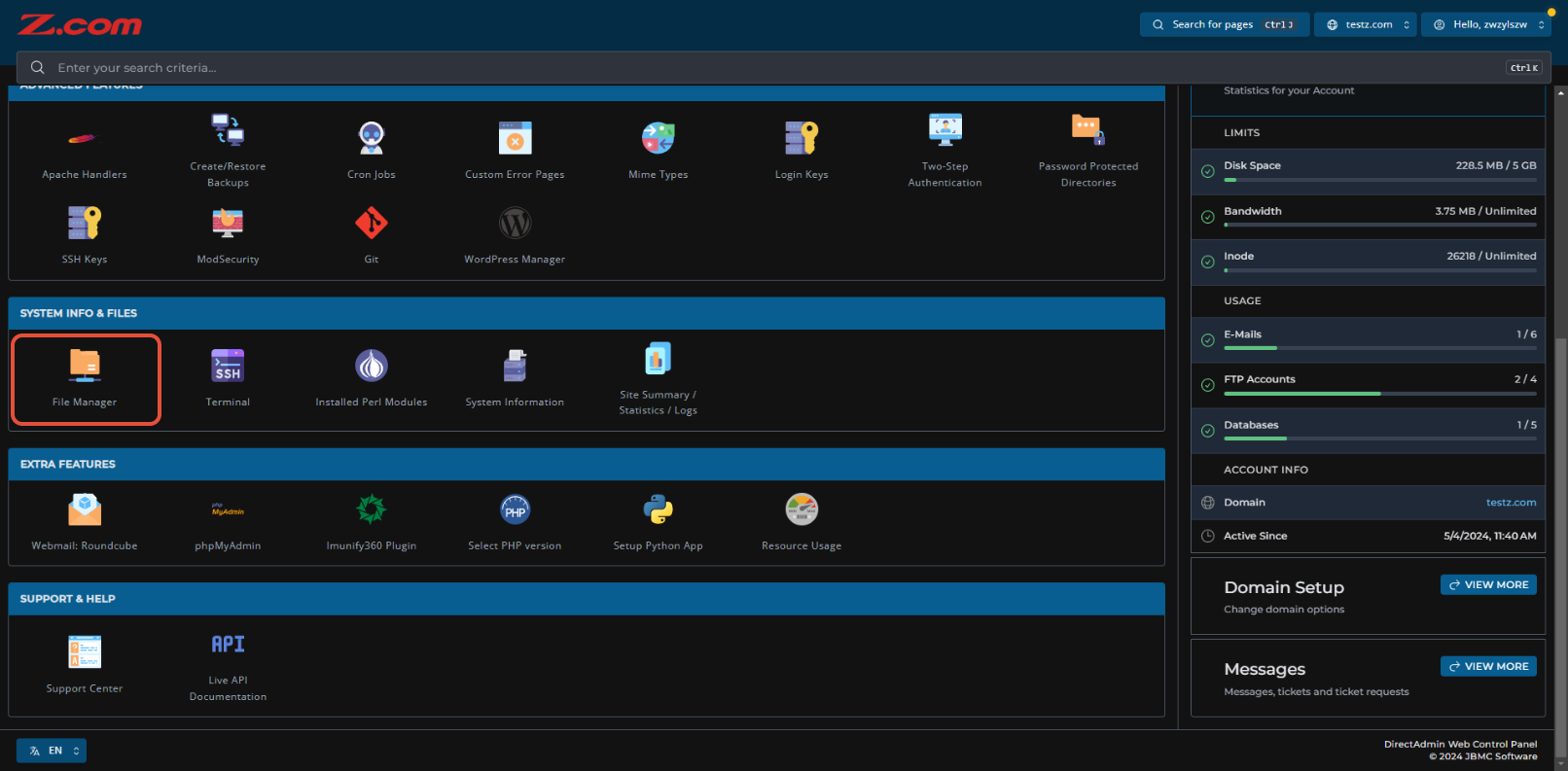Screen dimensions: 1568x771
Task: Select the Databases usage row
Action: coord(1368,431)
